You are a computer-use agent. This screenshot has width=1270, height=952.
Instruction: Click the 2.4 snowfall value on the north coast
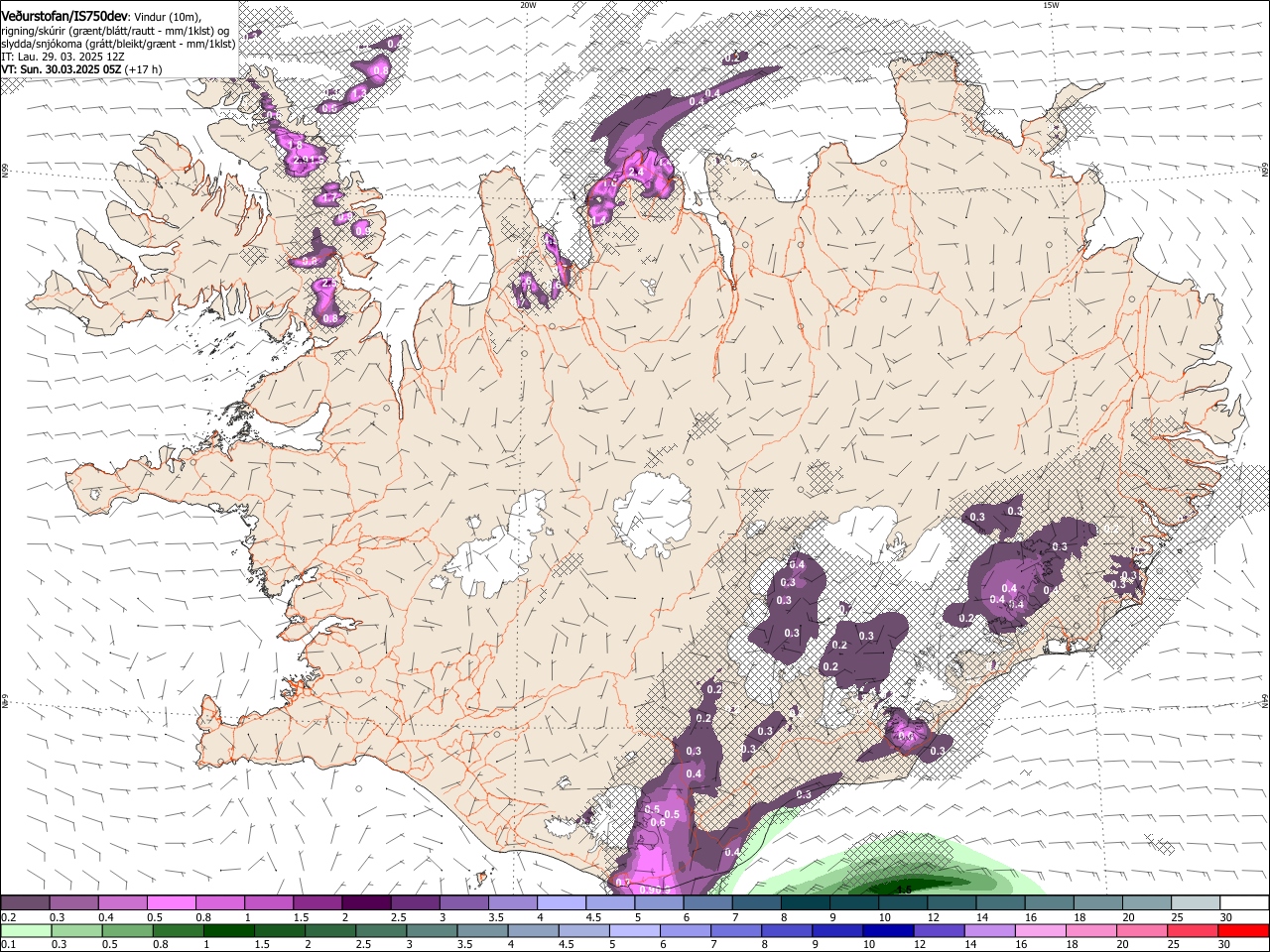tap(636, 172)
